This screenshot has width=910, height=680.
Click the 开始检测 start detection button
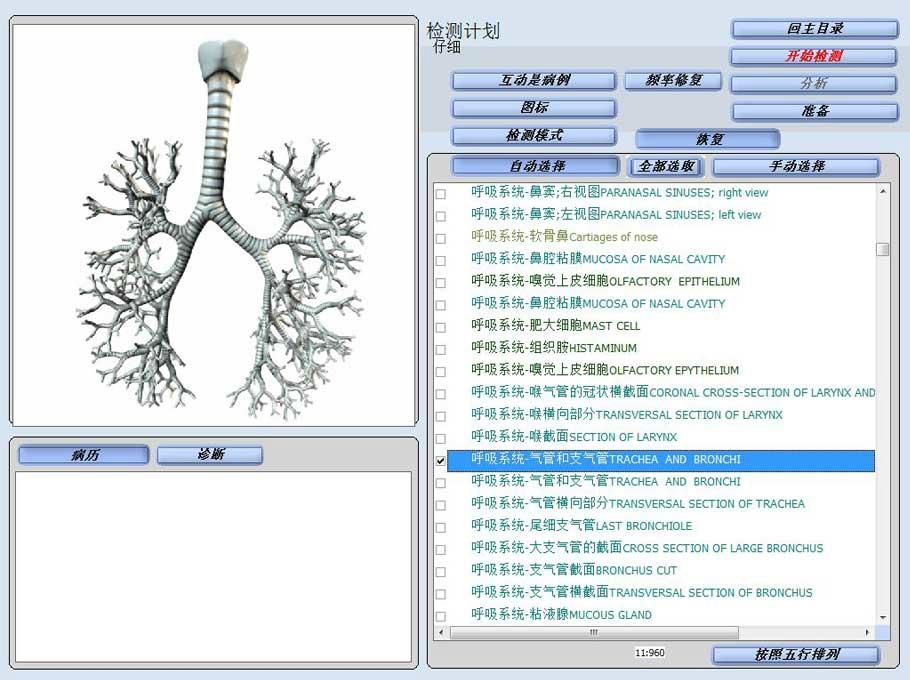tap(813, 57)
